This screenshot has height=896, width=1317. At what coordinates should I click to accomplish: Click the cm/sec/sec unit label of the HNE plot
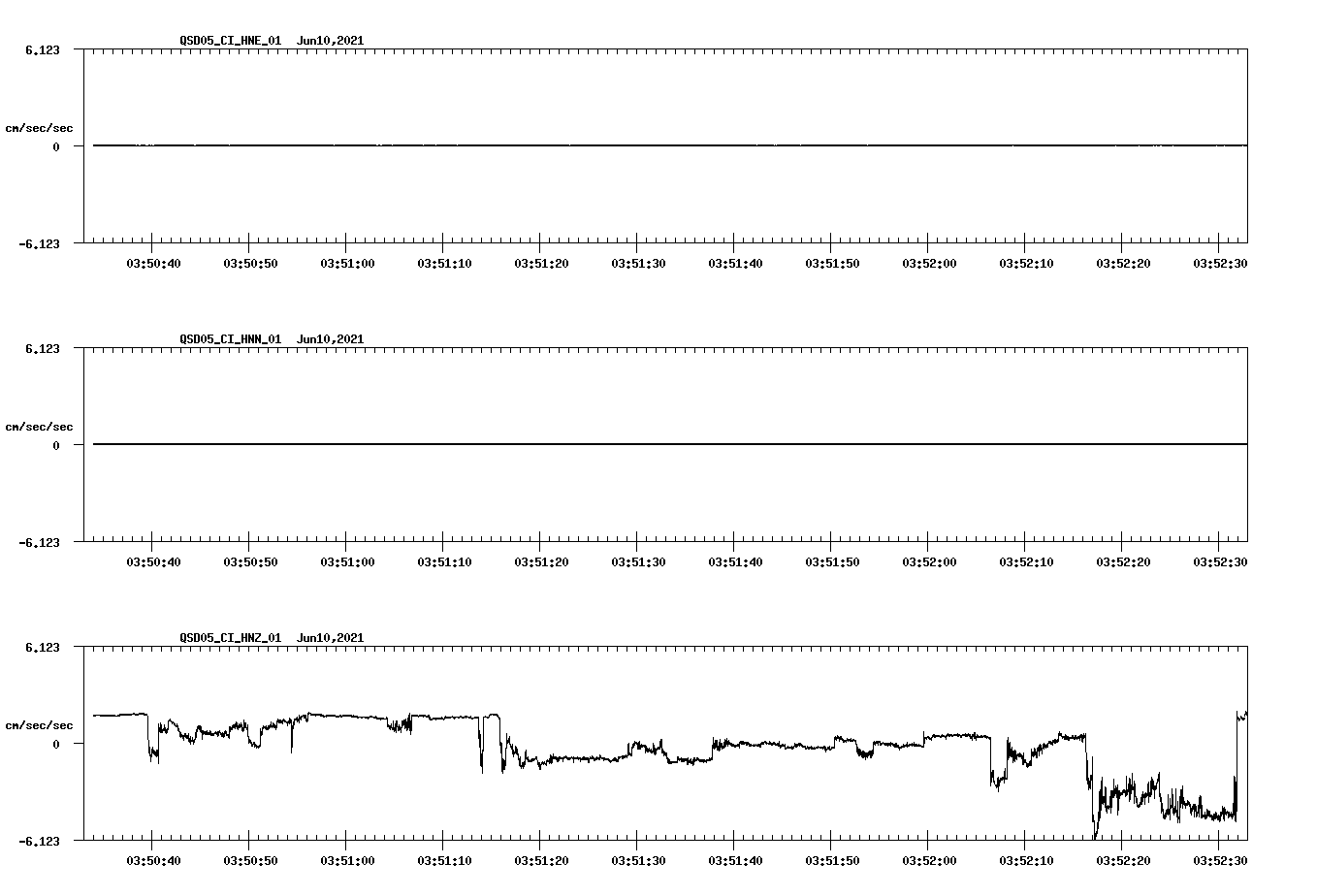pos(40,128)
